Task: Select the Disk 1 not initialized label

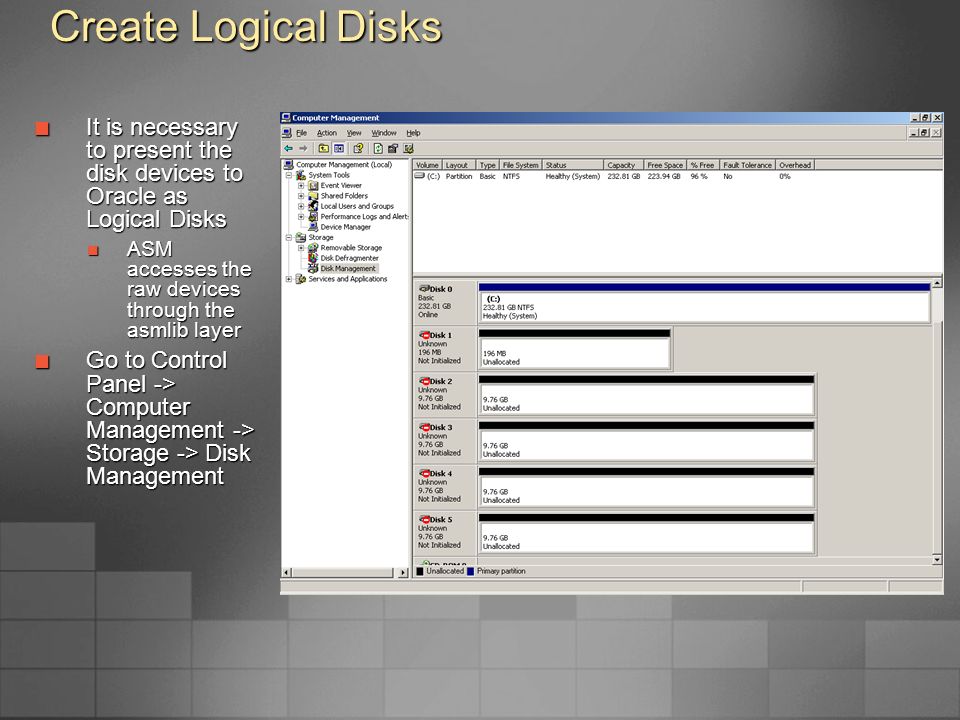Action: 444,348
